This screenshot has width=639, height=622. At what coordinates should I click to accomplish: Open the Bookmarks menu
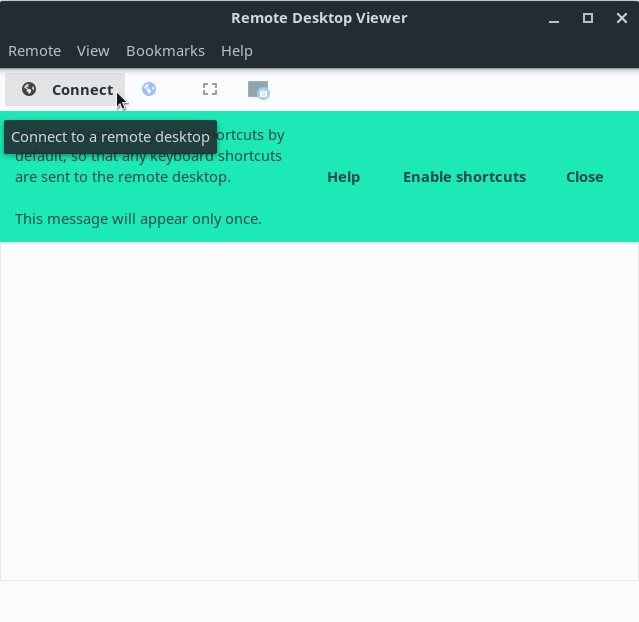[x=165, y=51]
